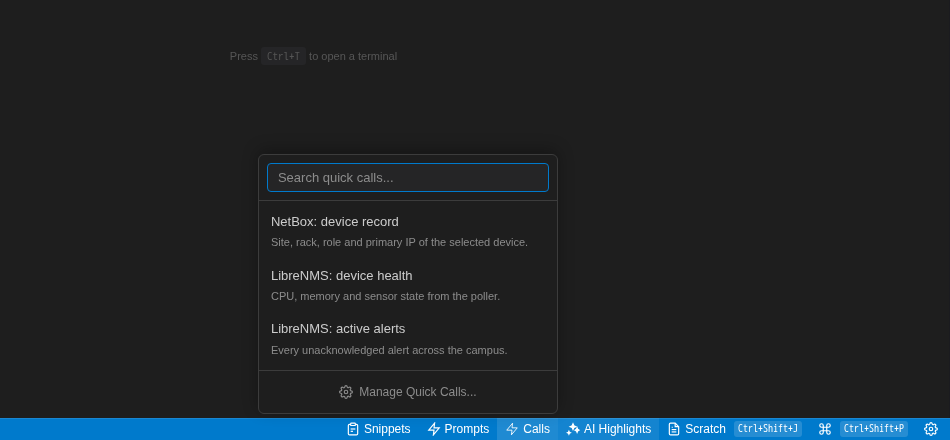The height and width of the screenshot is (440, 950).
Task: Click the AI Highlights sparkle icon
Action: tap(573, 429)
